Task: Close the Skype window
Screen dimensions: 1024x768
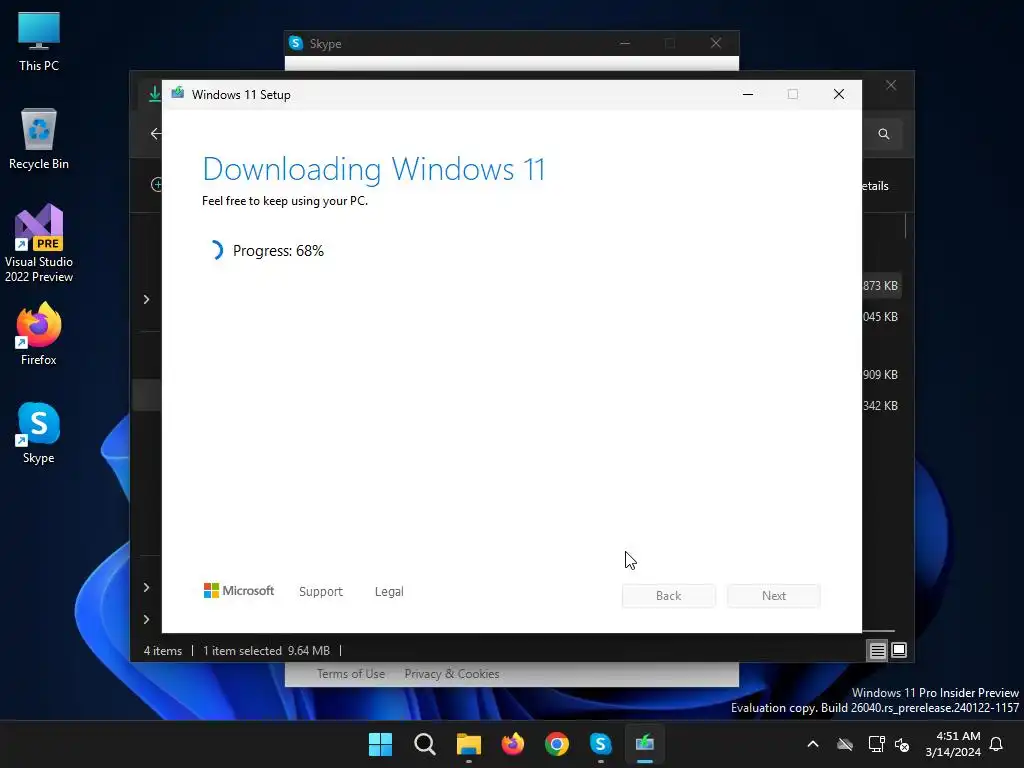Action: 716,43
